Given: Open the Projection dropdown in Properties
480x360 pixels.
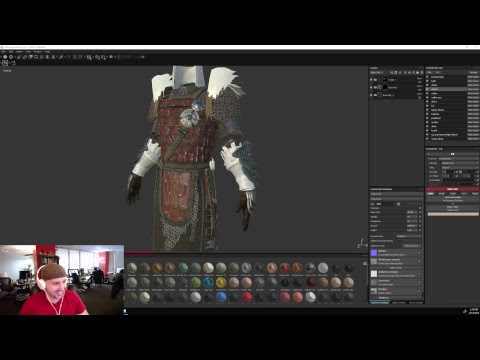Looking at the screenshot, I should click(x=459, y=159).
